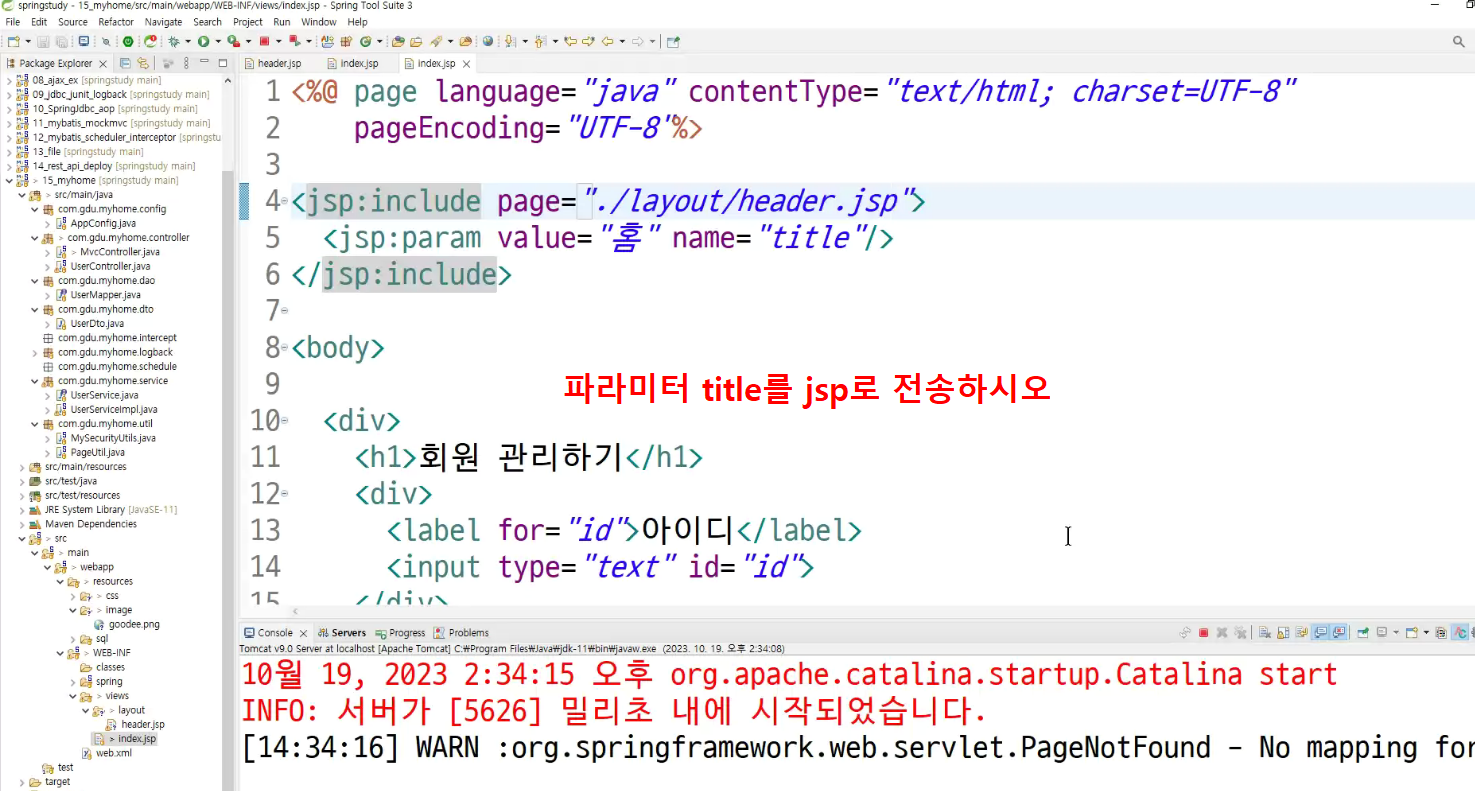Click the Back navigation arrow in toolbar
Viewport: 1475px width, 791px height.
point(607,41)
